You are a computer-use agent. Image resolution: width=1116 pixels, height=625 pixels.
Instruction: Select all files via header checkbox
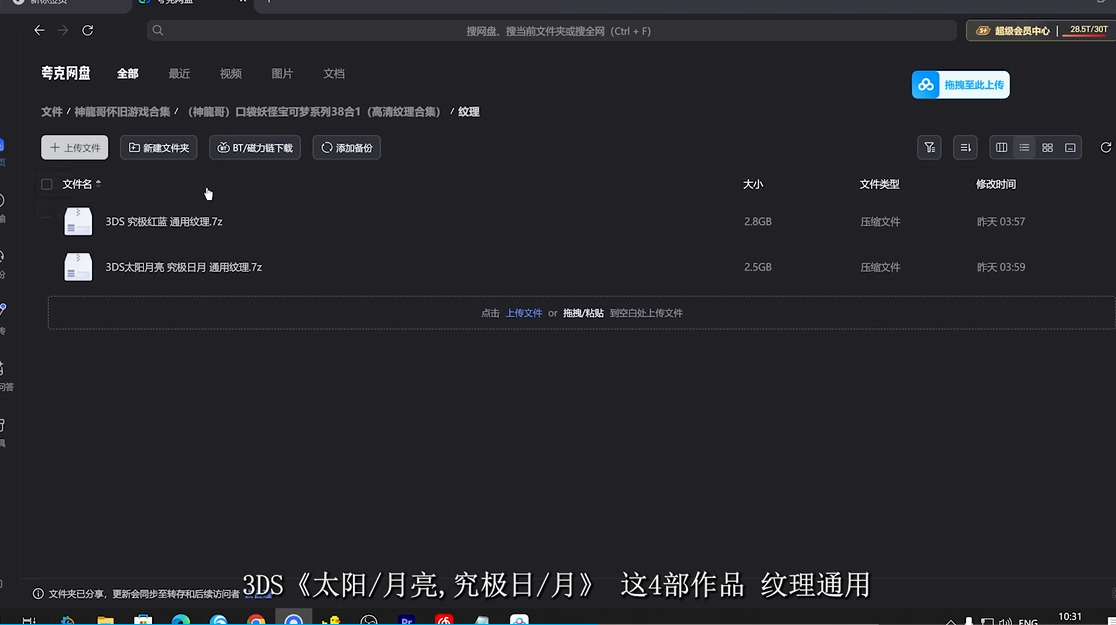45,183
